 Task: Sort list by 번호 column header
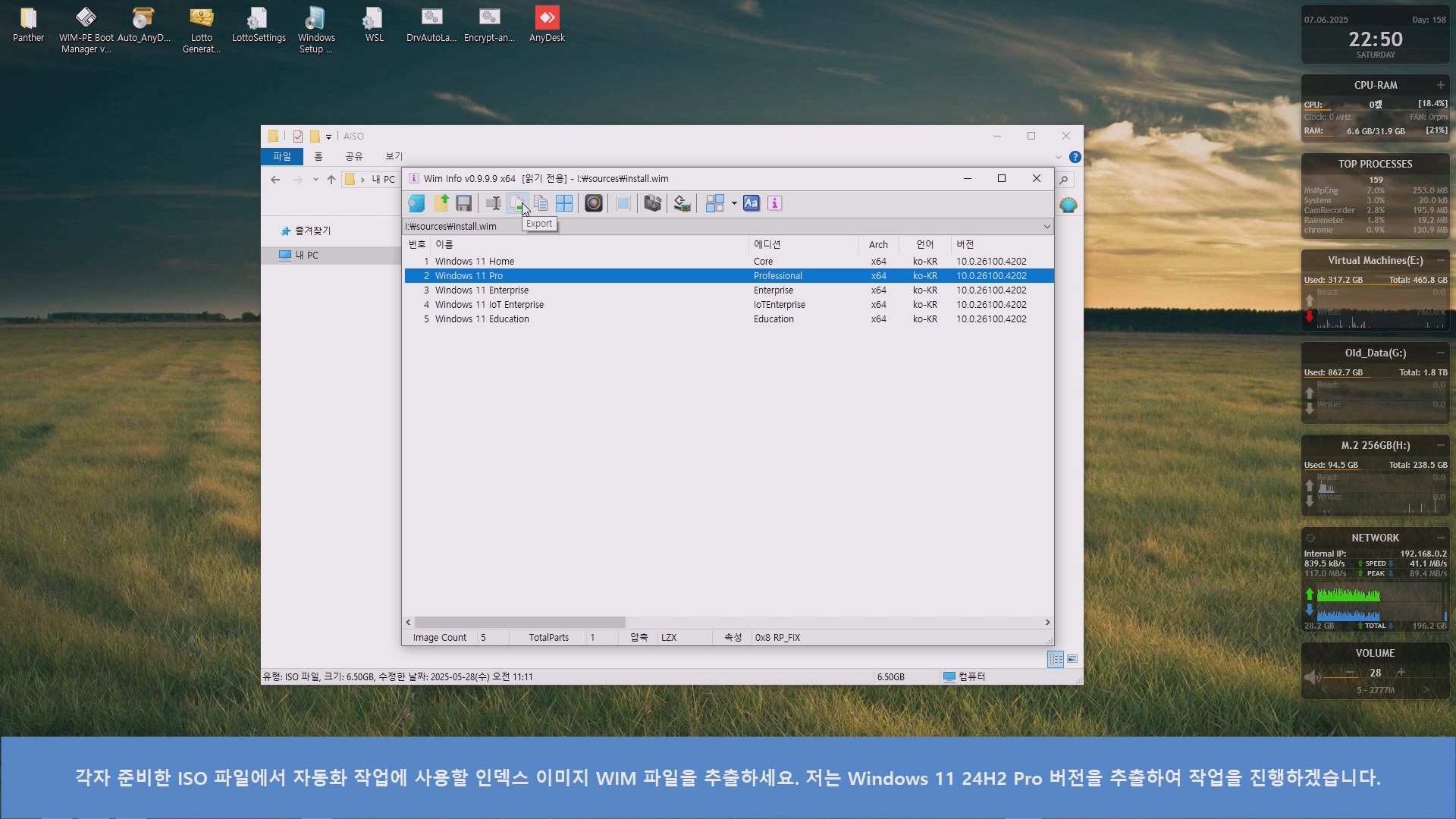coord(417,244)
